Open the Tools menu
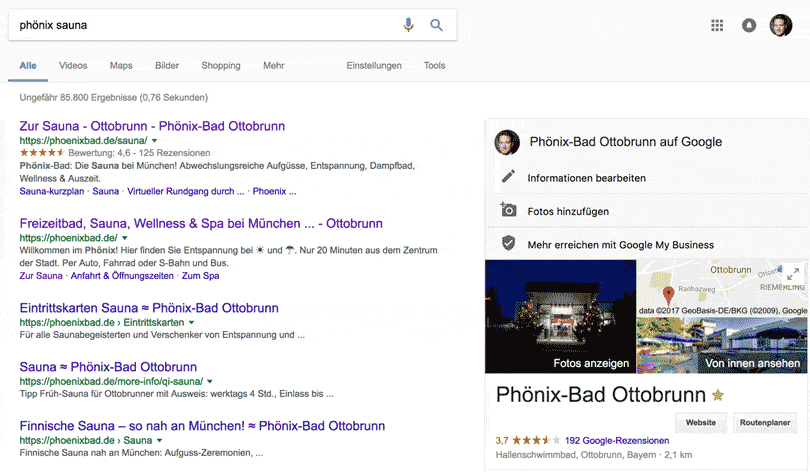The image size is (810, 472). pyautogui.click(x=434, y=66)
